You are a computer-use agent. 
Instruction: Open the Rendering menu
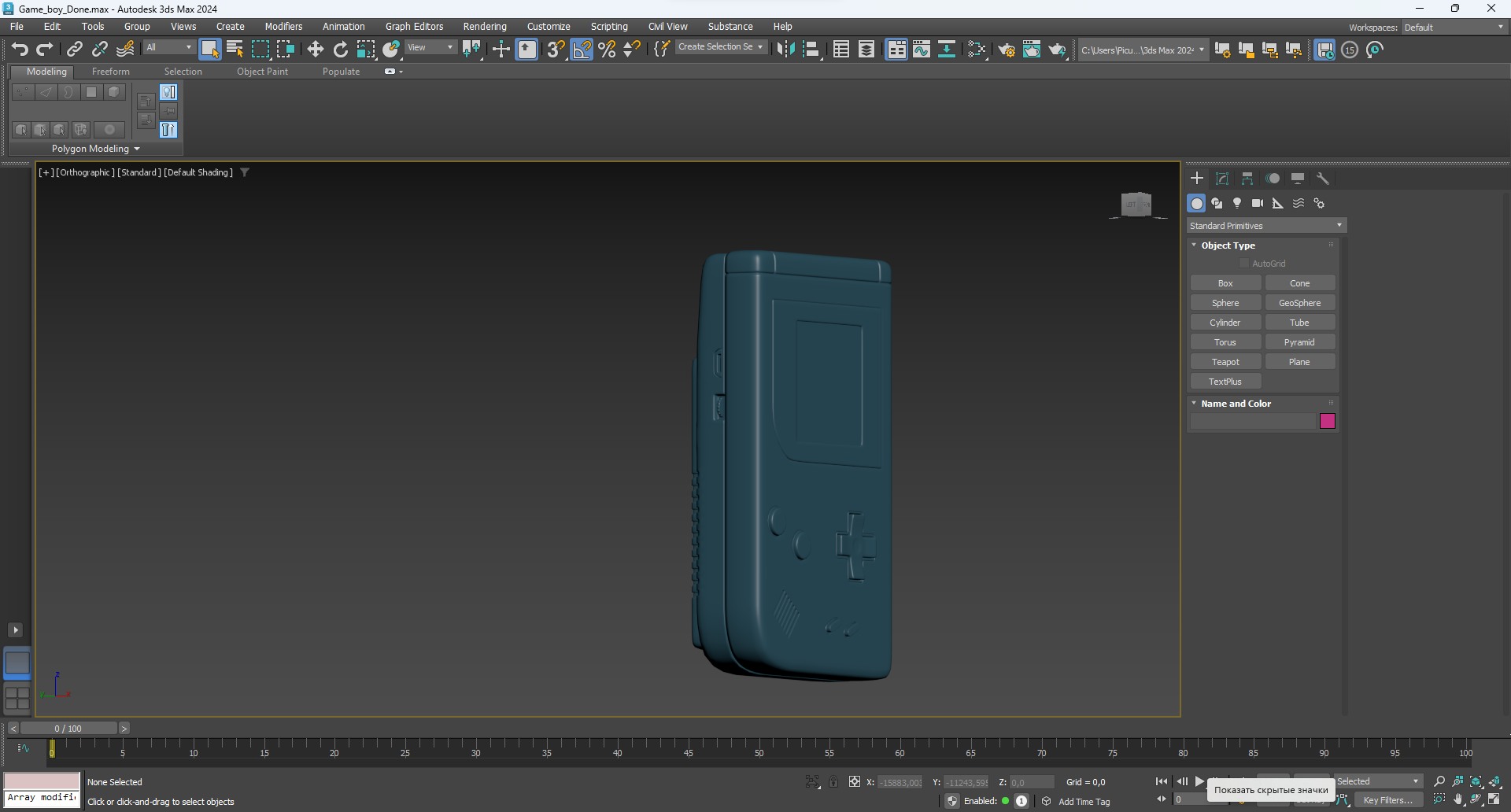[485, 27]
